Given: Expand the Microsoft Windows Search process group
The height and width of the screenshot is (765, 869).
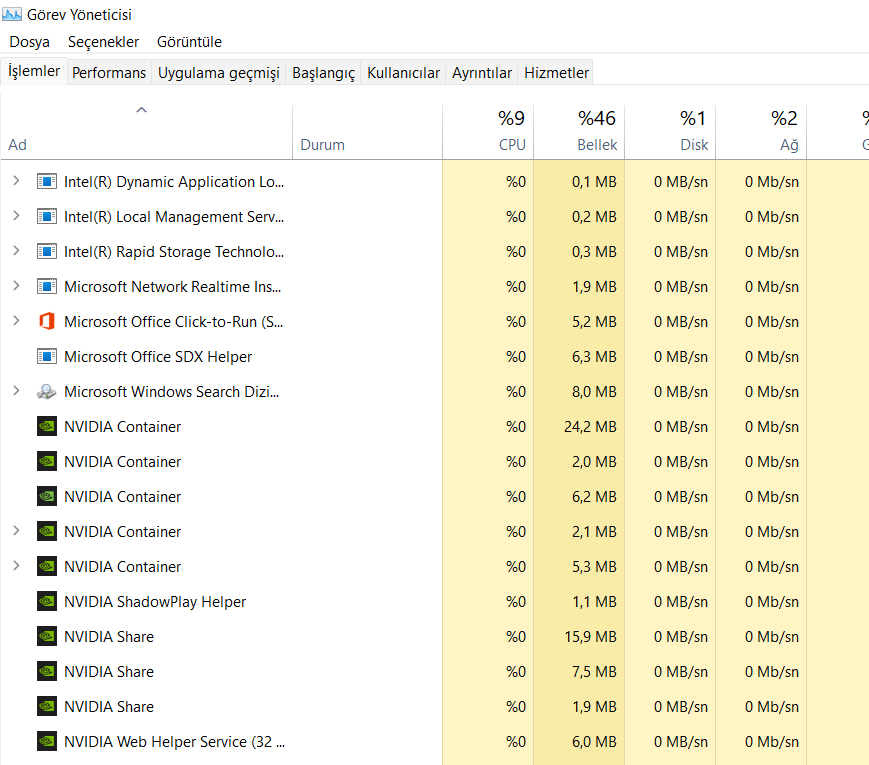Looking at the screenshot, I should coord(15,391).
